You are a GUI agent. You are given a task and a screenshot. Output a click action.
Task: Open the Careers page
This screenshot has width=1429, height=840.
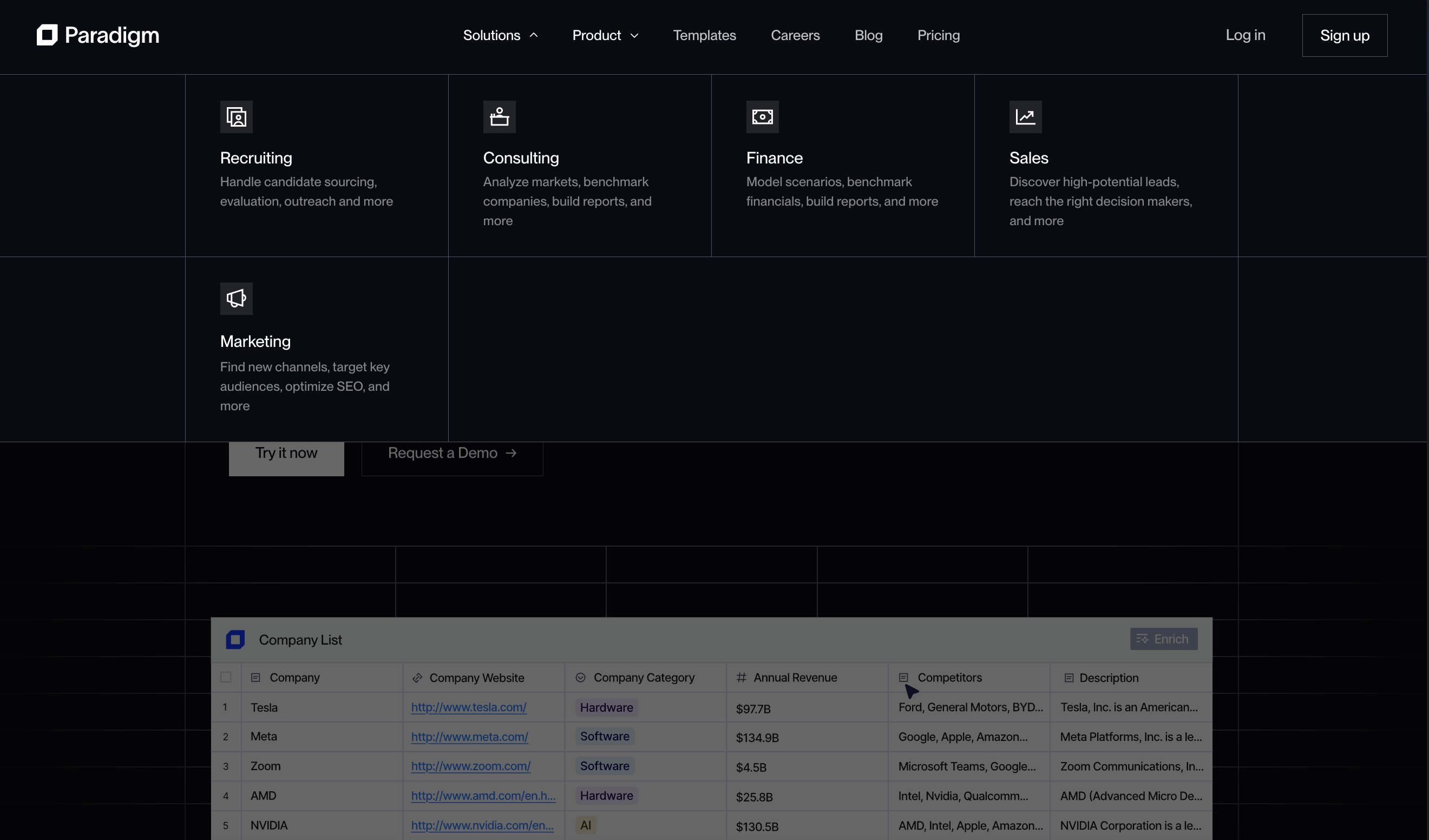click(795, 35)
